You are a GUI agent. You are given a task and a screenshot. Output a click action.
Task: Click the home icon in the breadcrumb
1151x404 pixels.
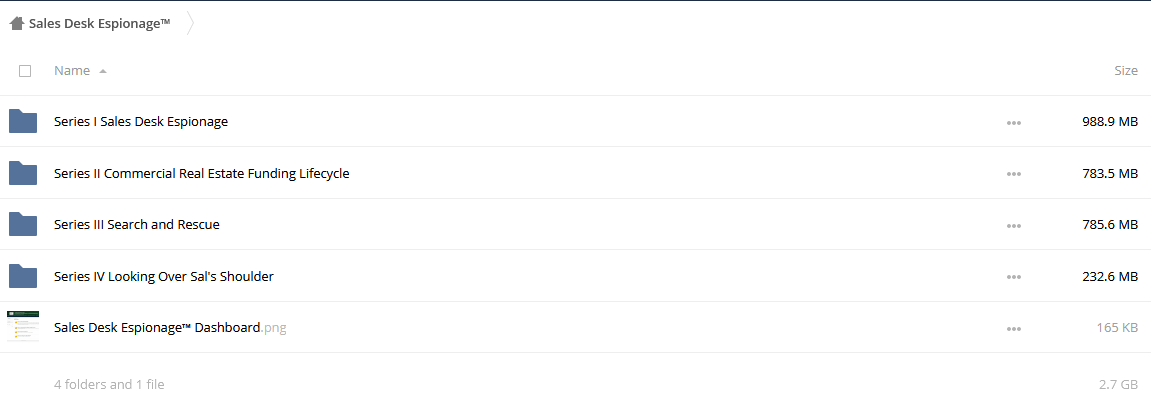16,24
